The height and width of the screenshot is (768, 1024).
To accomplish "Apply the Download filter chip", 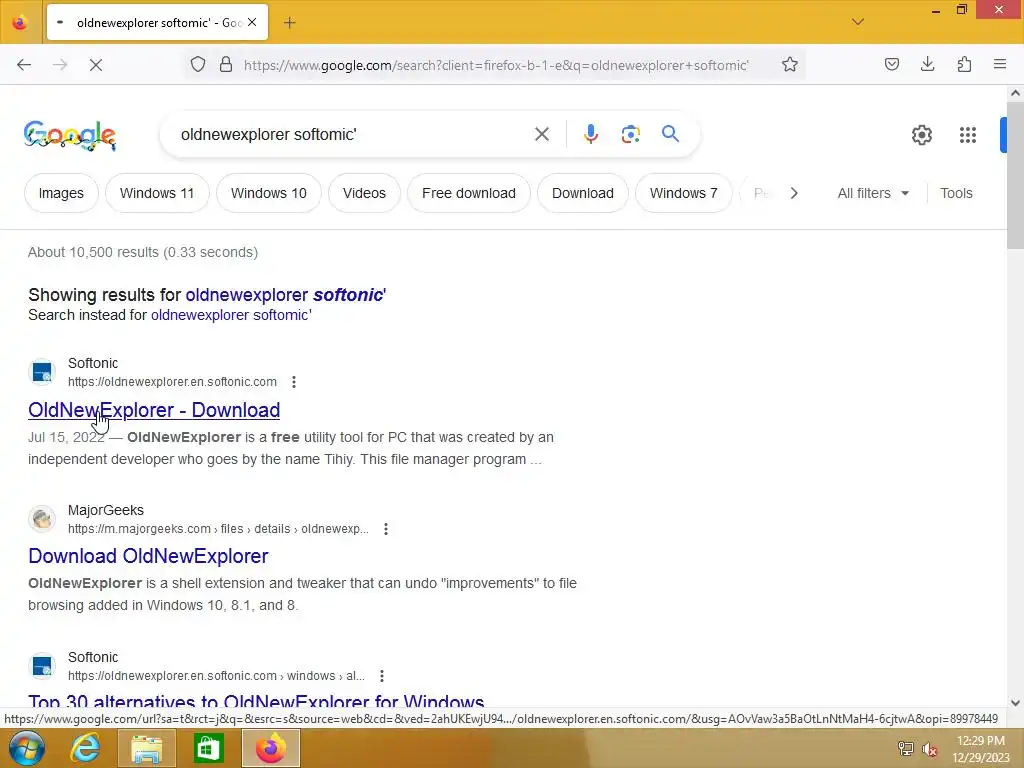I will click(x=583, y=193).
